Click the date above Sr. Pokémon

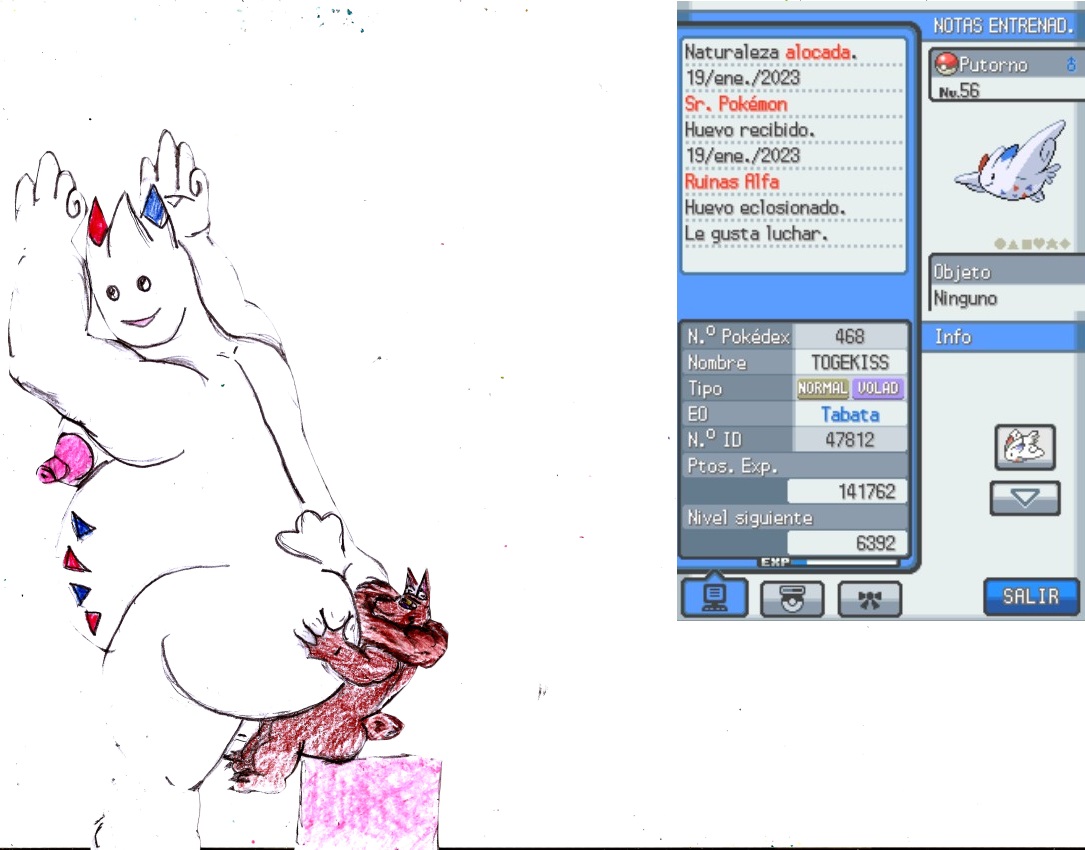(x=743, y=78)
